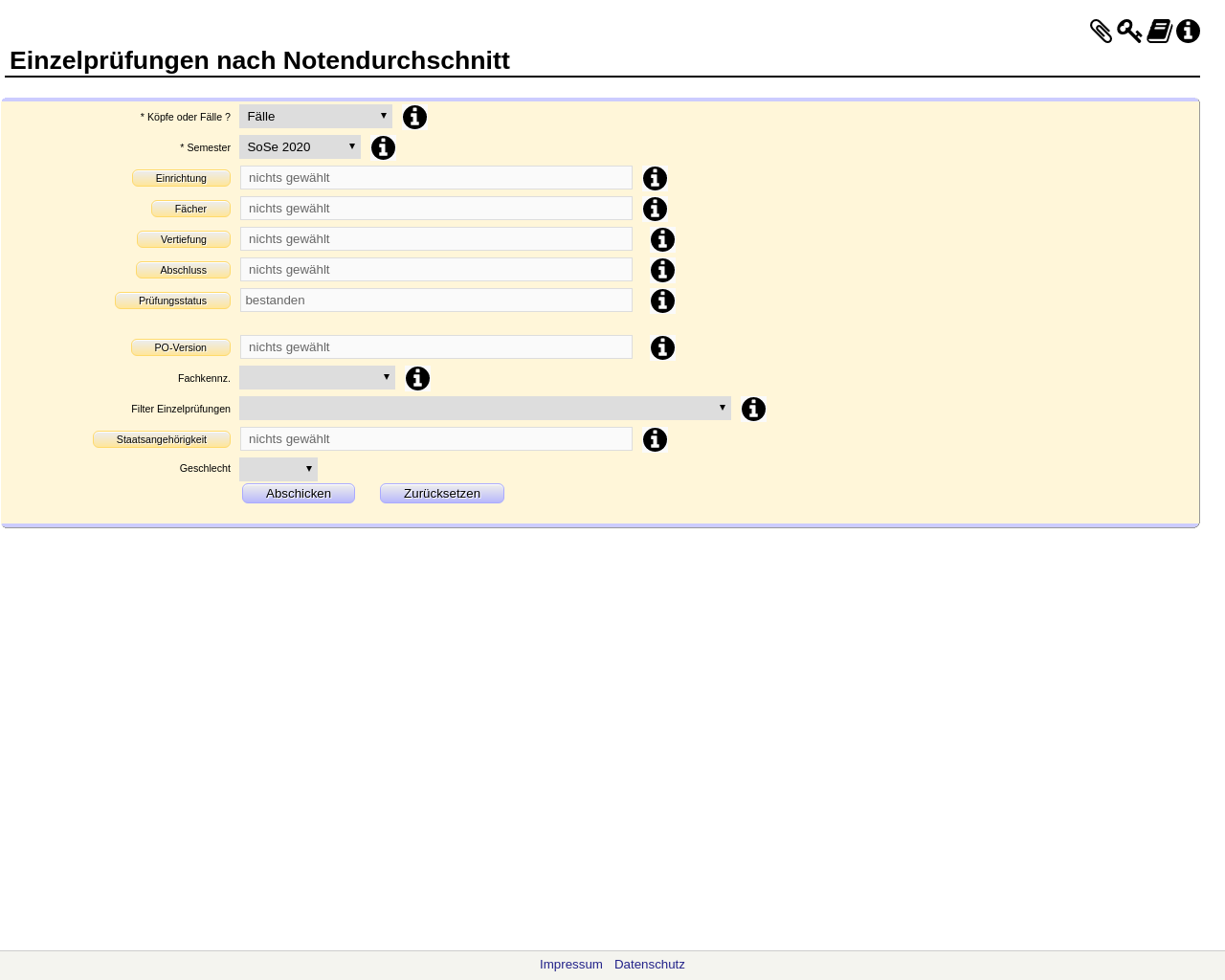Show info for PO-Version field
This screenshot has height=980, width=1225.
coord(662,347)
